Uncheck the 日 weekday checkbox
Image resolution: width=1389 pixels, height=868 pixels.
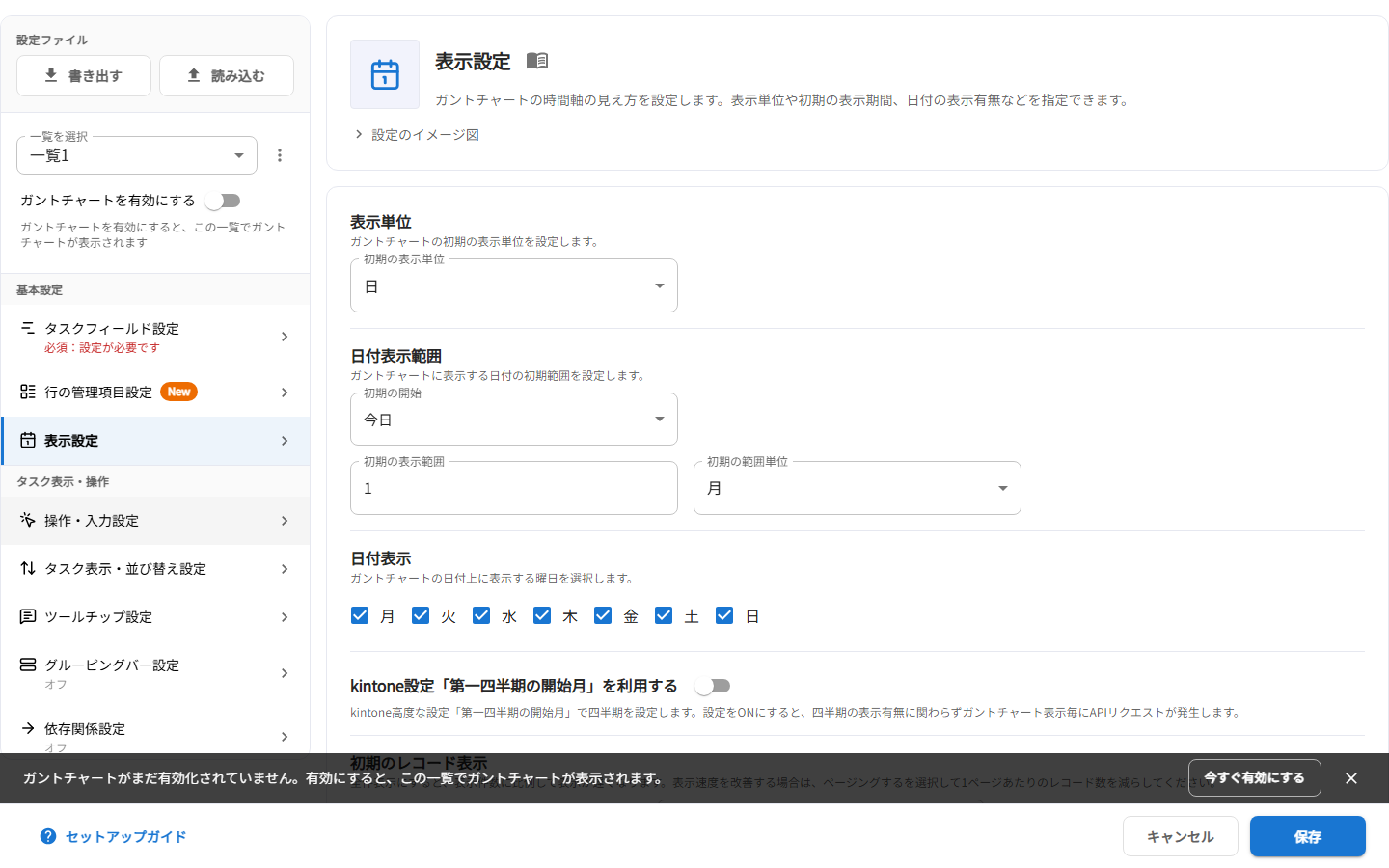(x=724, y=615)
